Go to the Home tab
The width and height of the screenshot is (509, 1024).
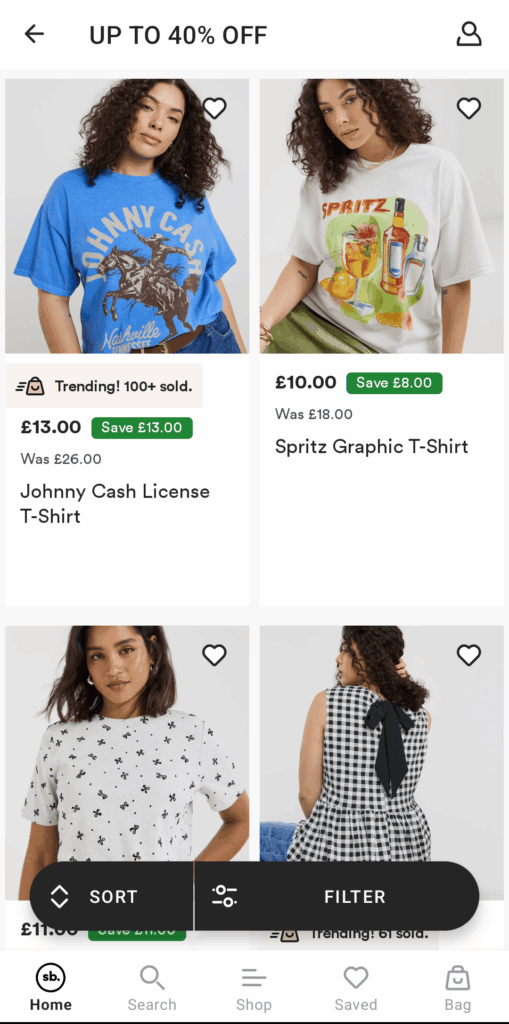pyautogui.click(x=50, y=987)
